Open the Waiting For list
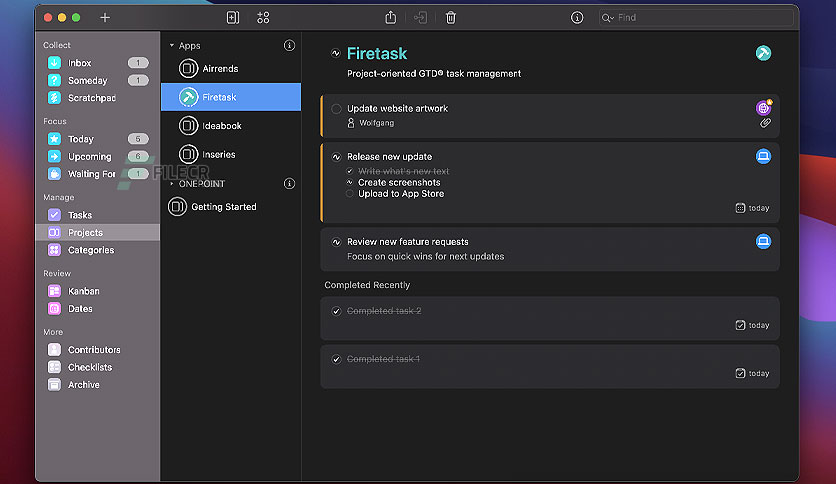 (x=98, y=174)
